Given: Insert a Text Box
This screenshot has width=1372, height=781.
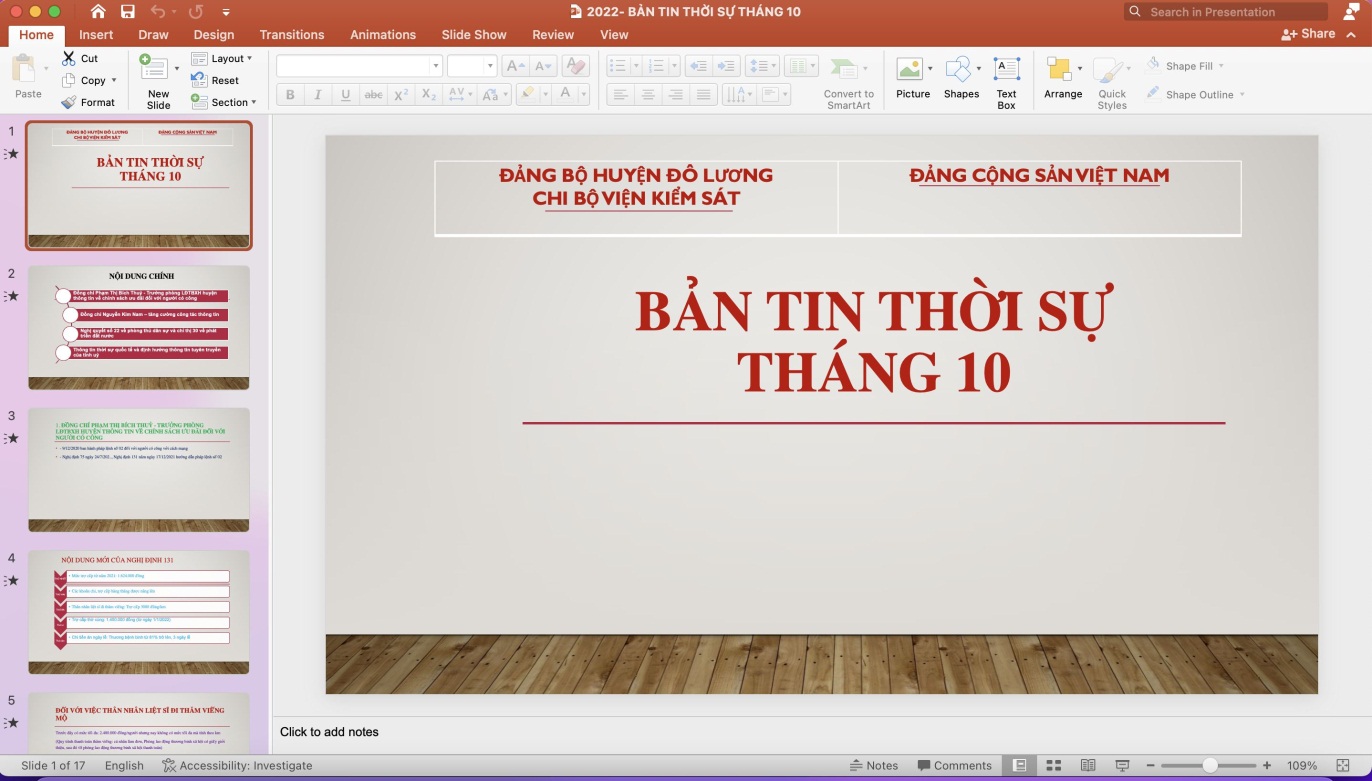Looking at the screenshot, I should 1006,82.
